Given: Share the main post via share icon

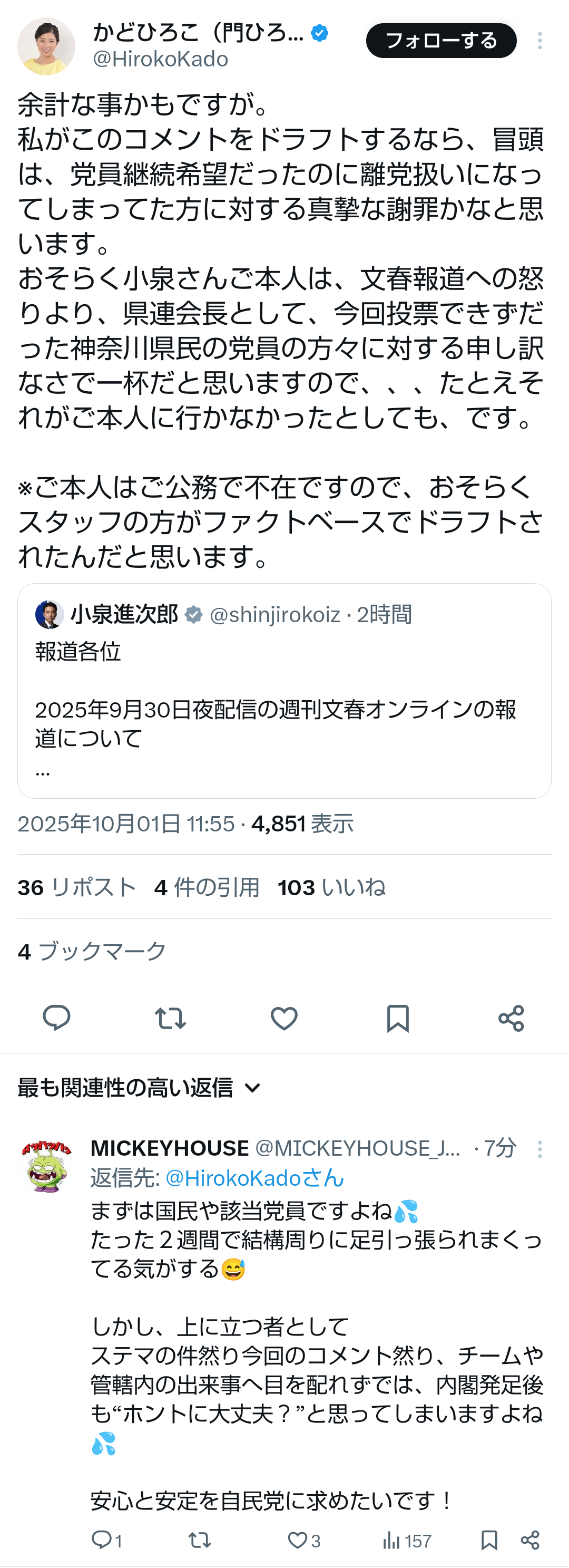Looking at the screenshot, I should coord(511,1018).
